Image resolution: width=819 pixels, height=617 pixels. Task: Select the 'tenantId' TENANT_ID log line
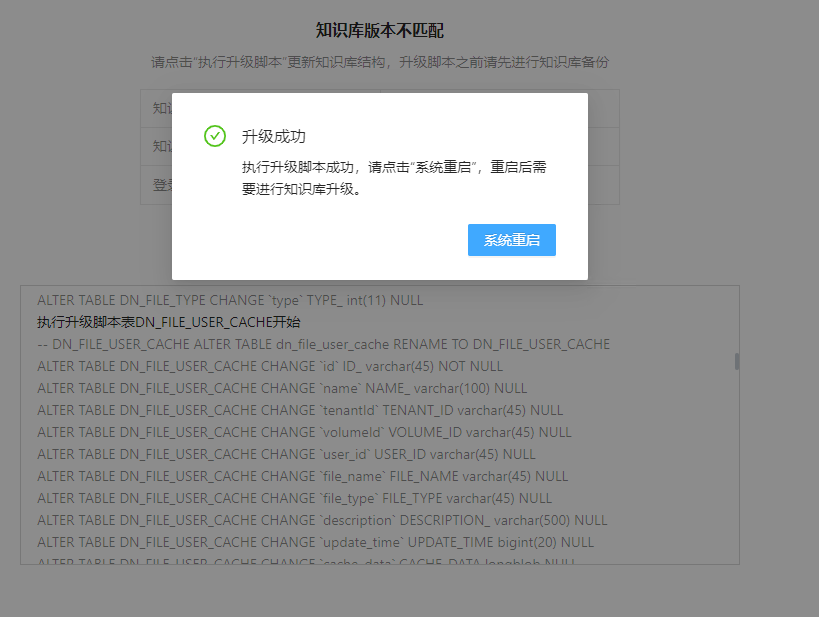[x=300, y=410]
